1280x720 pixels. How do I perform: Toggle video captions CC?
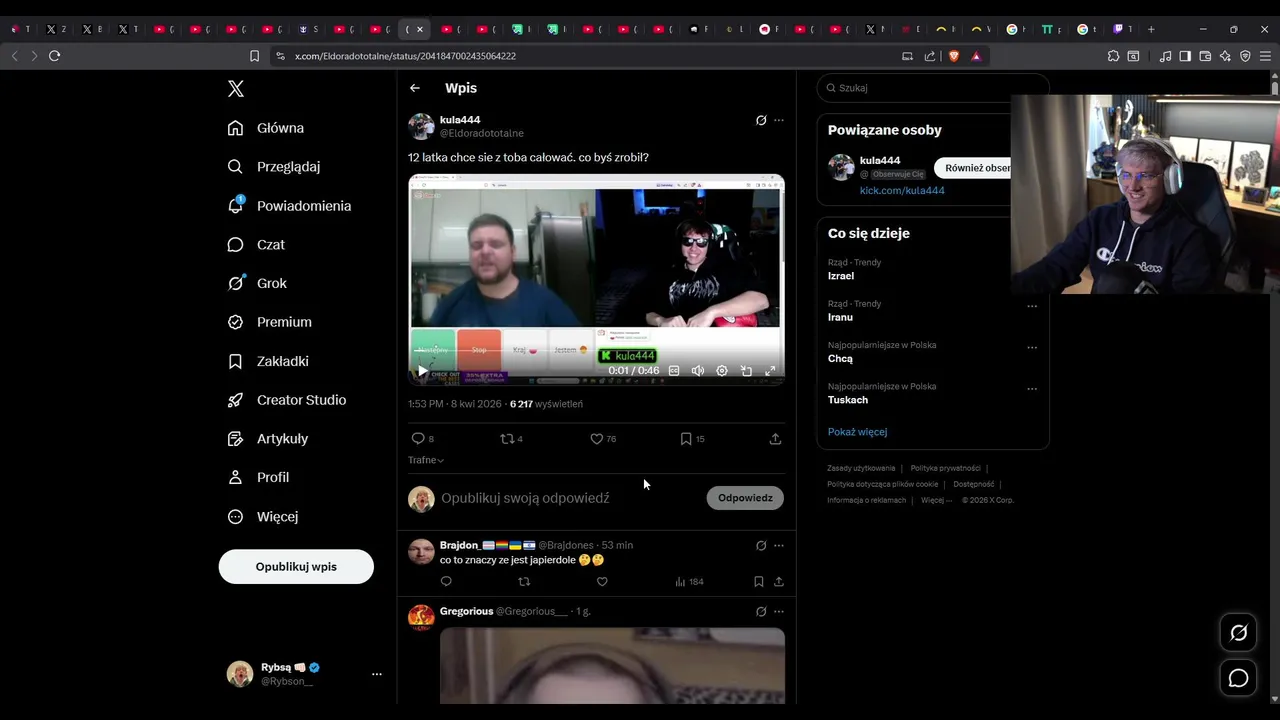(x=674, y=371)
